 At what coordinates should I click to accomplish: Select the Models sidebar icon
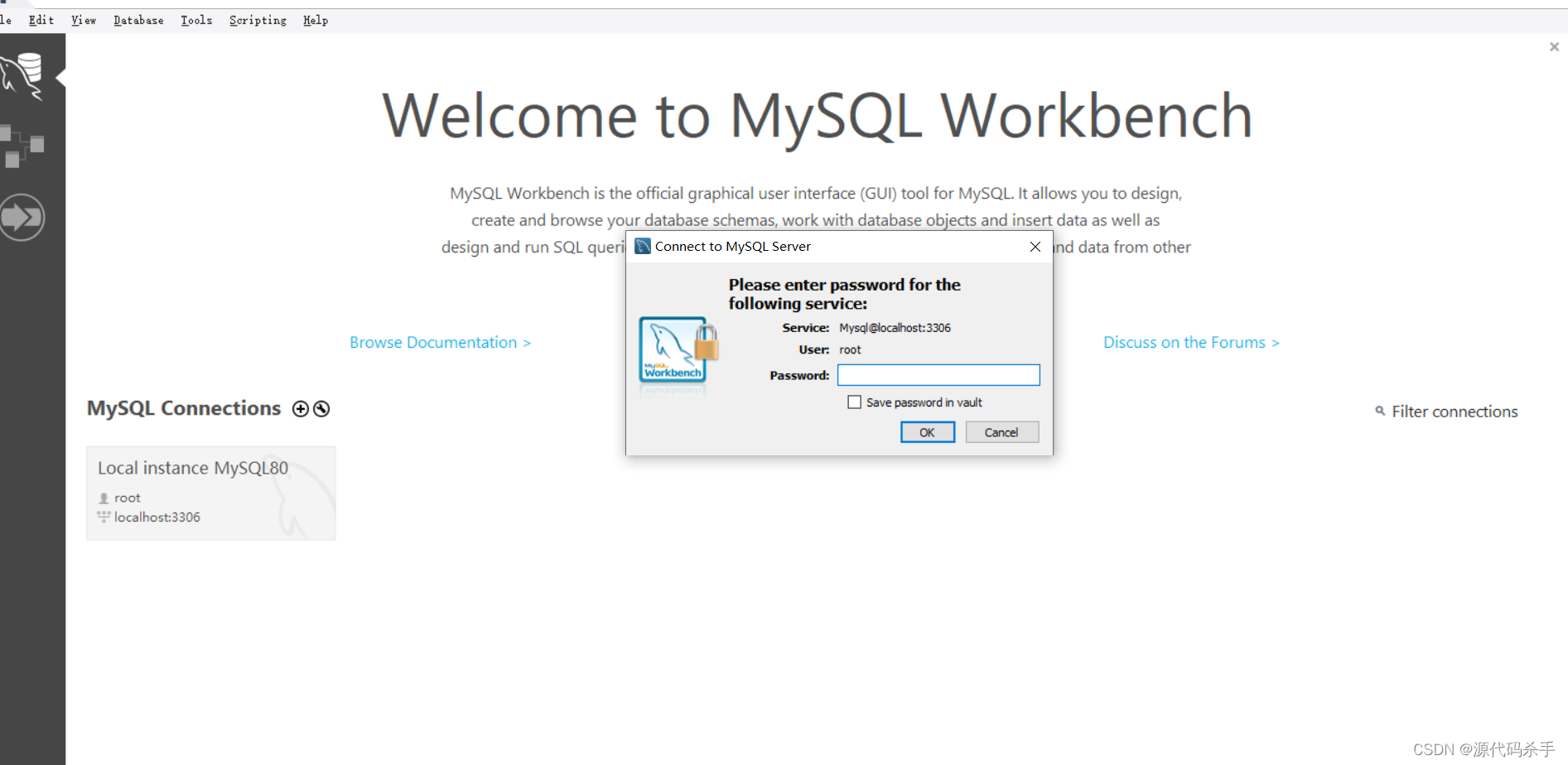tap(23, 146)
